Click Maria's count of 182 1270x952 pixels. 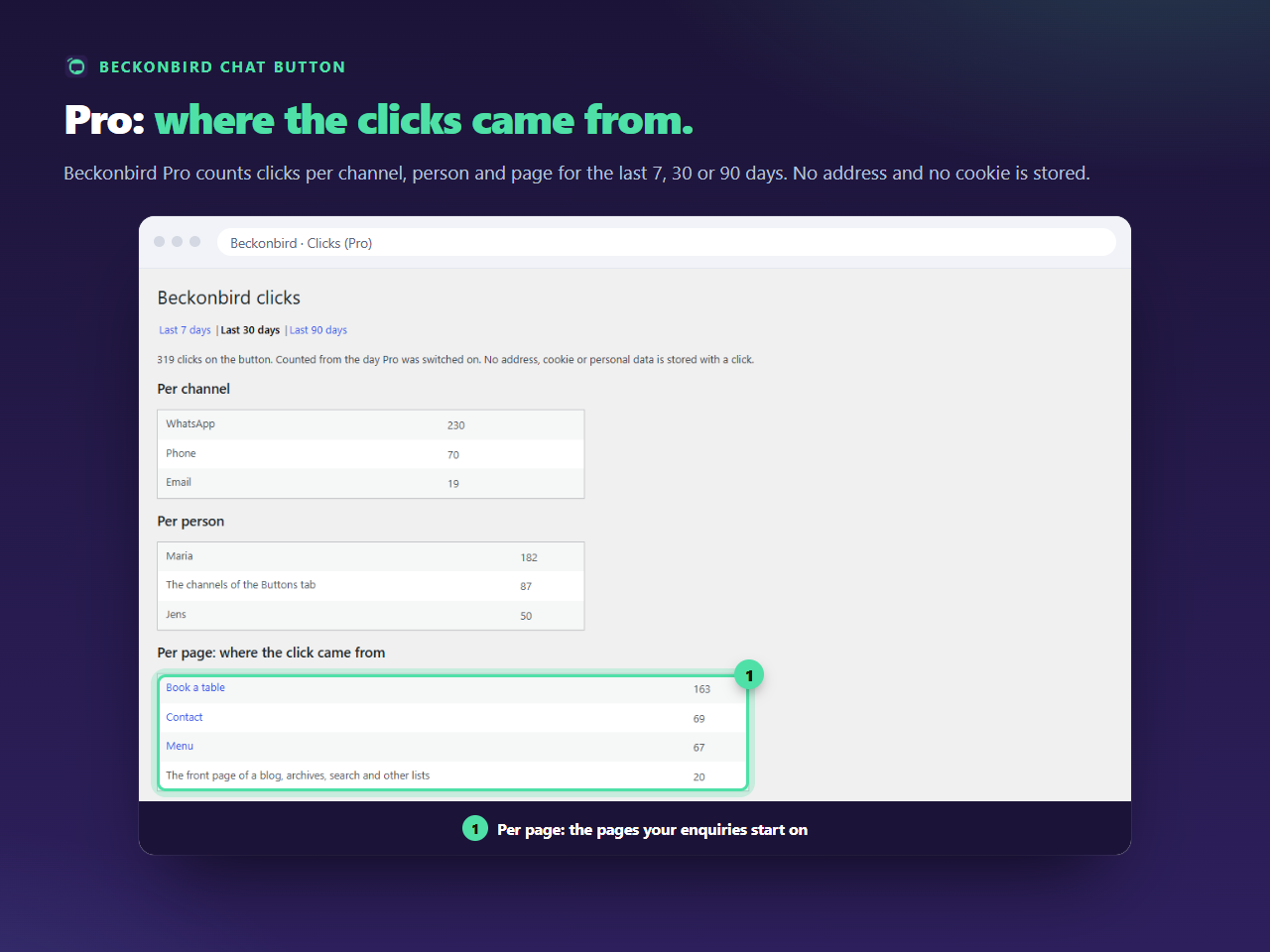pyautogui.click(x=529, y=557)
